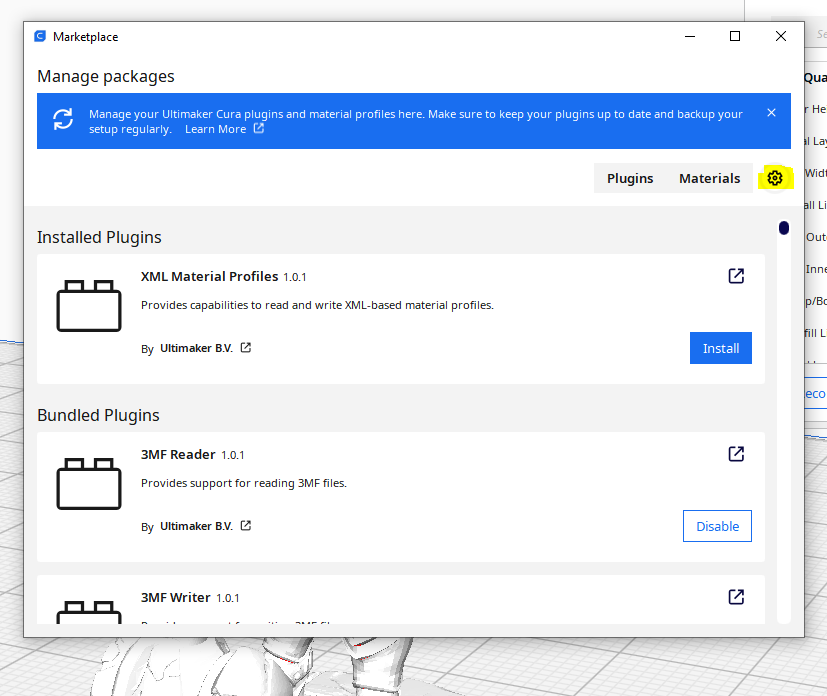Disable the 3MF Reader plugin
This screenshot has height=696, width=827.
coord(717,526)
